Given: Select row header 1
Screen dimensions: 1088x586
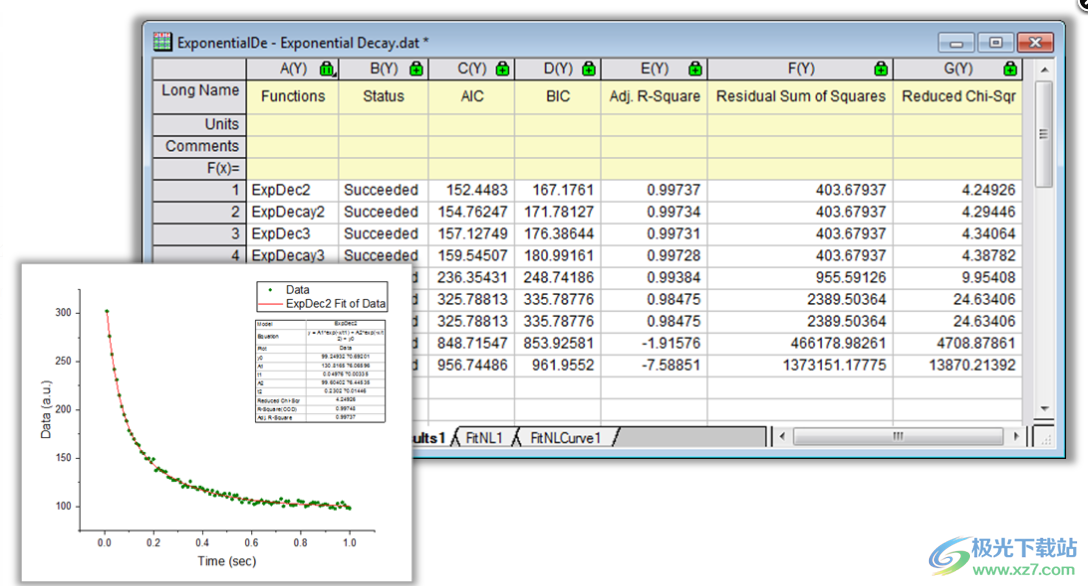Looking at the screenshot, I should (200, 190).
